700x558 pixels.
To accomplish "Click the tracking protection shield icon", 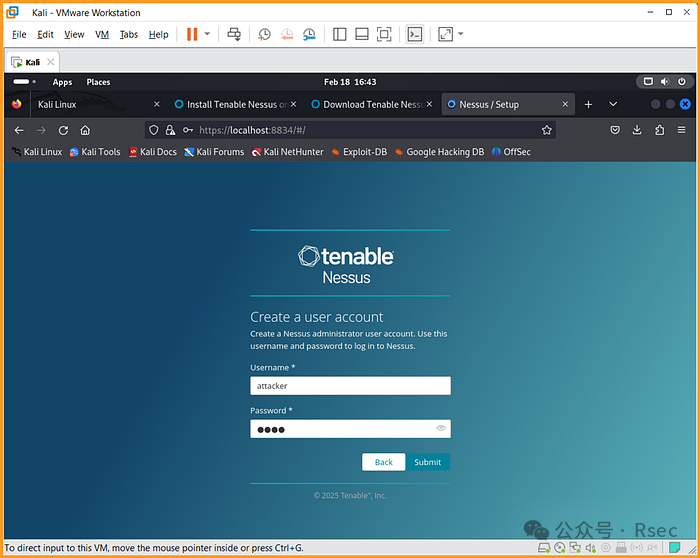I will click(x=154, y=130).
